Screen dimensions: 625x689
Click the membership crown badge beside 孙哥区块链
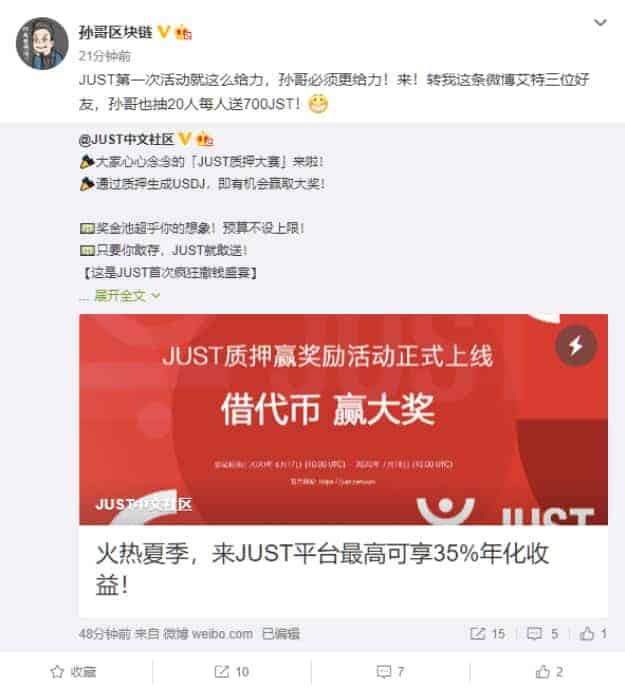(x=183, y=33)
